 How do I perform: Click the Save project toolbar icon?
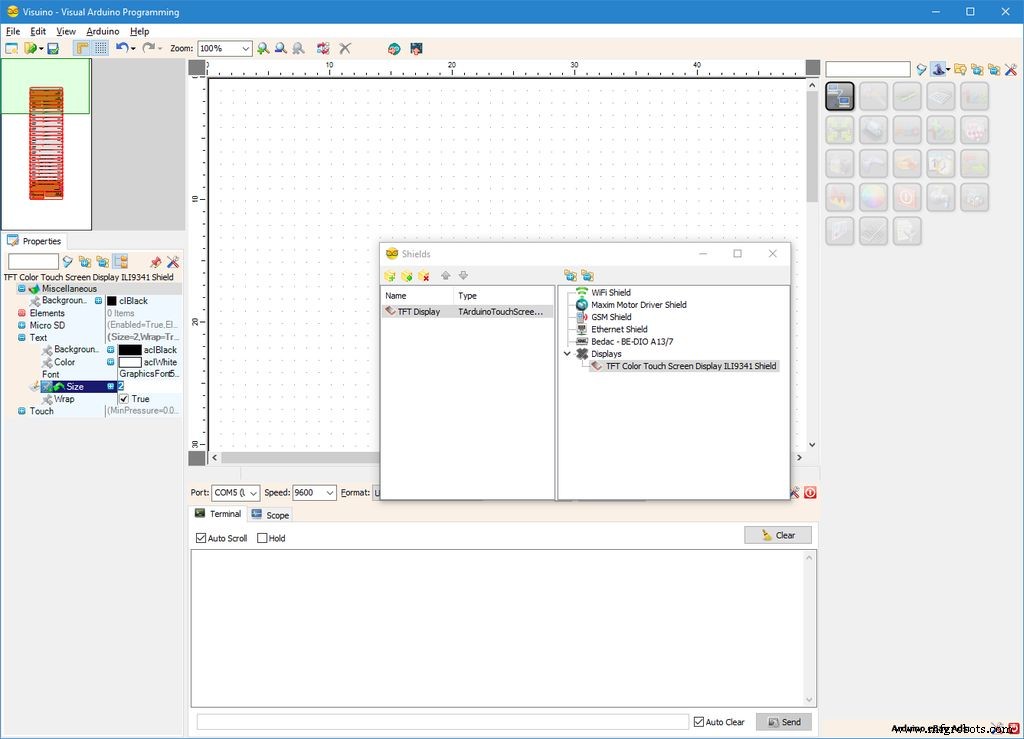[53, 48]
